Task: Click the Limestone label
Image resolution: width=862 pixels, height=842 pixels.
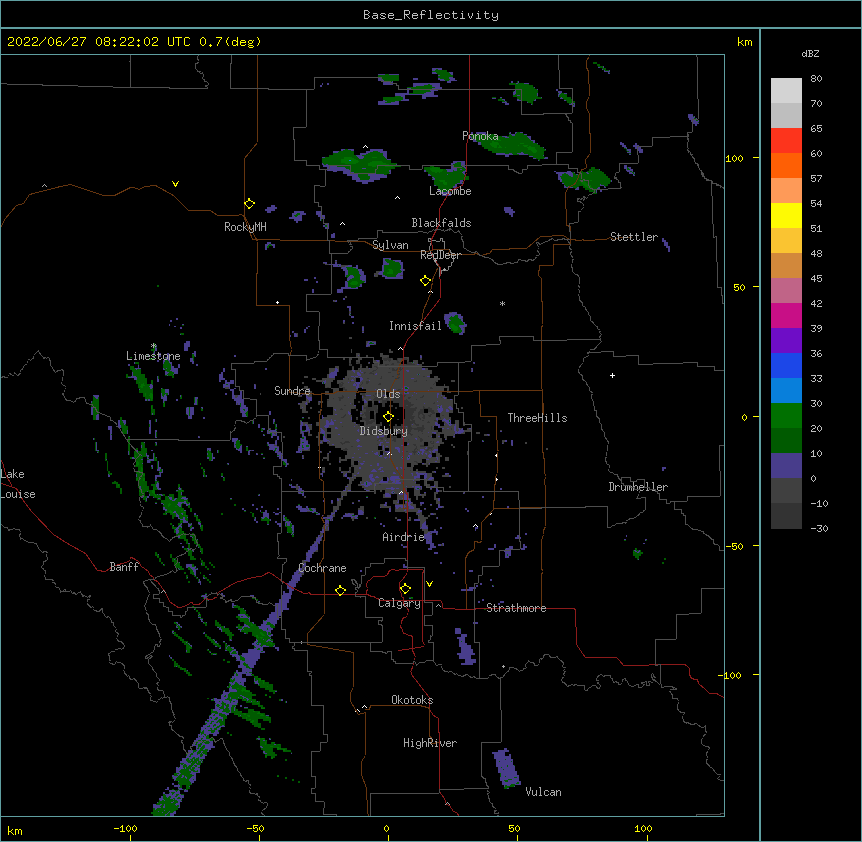Action: click(153, 356)
